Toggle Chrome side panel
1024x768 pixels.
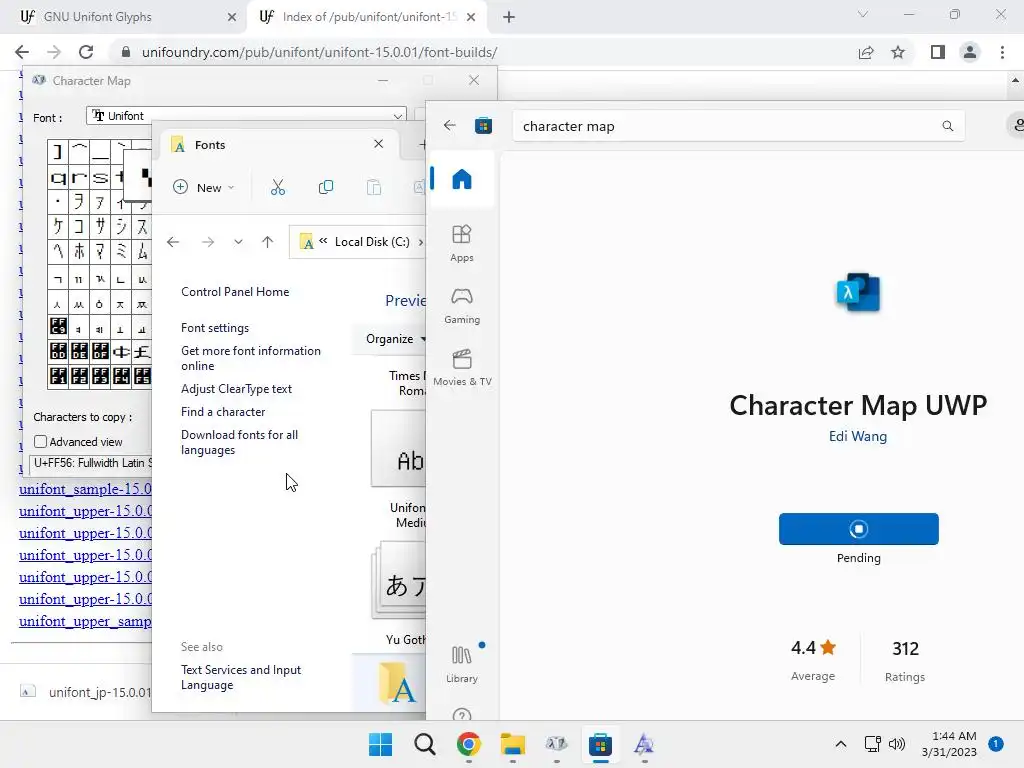click(x=938, y=52)
